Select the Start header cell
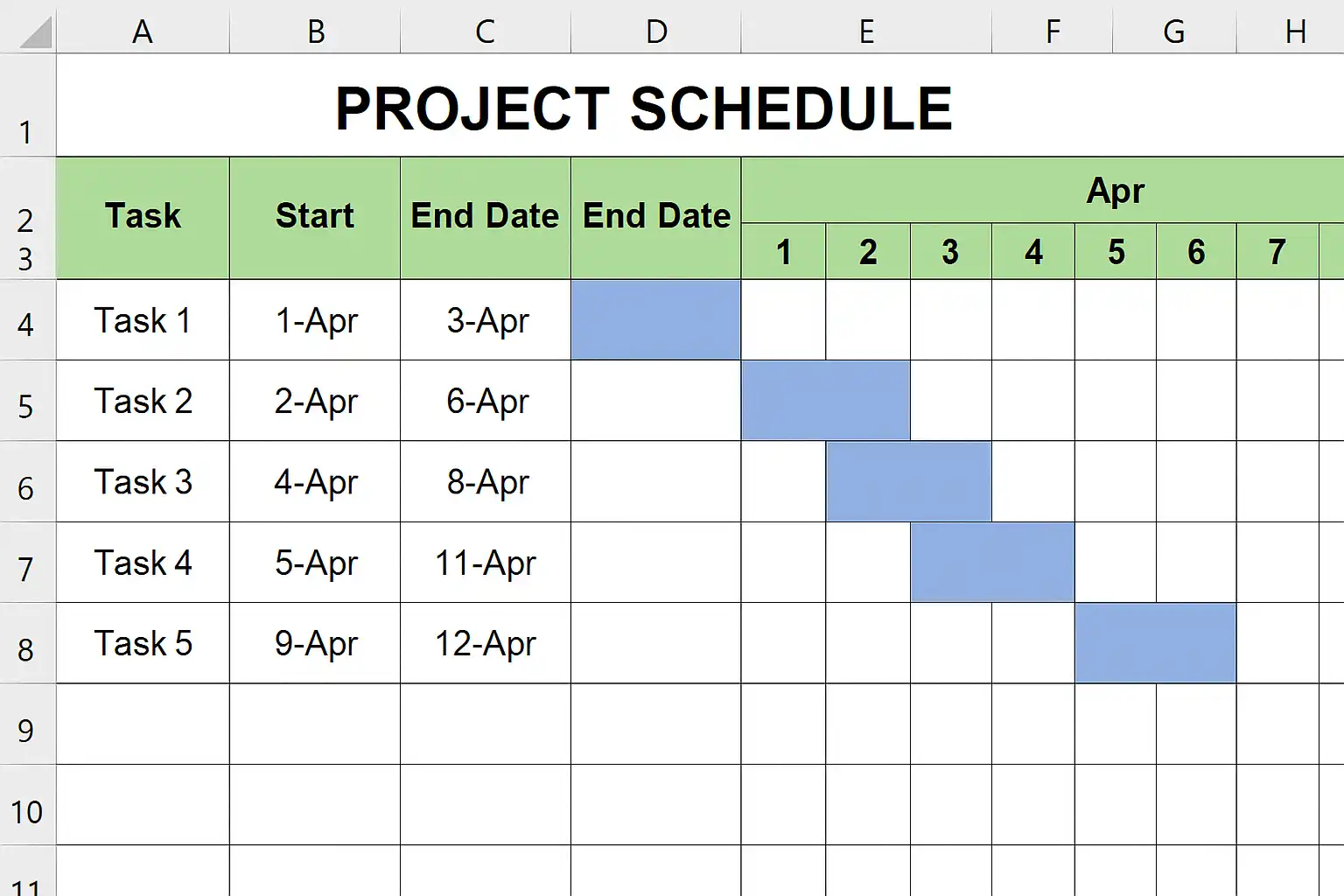 click(315, 217)
